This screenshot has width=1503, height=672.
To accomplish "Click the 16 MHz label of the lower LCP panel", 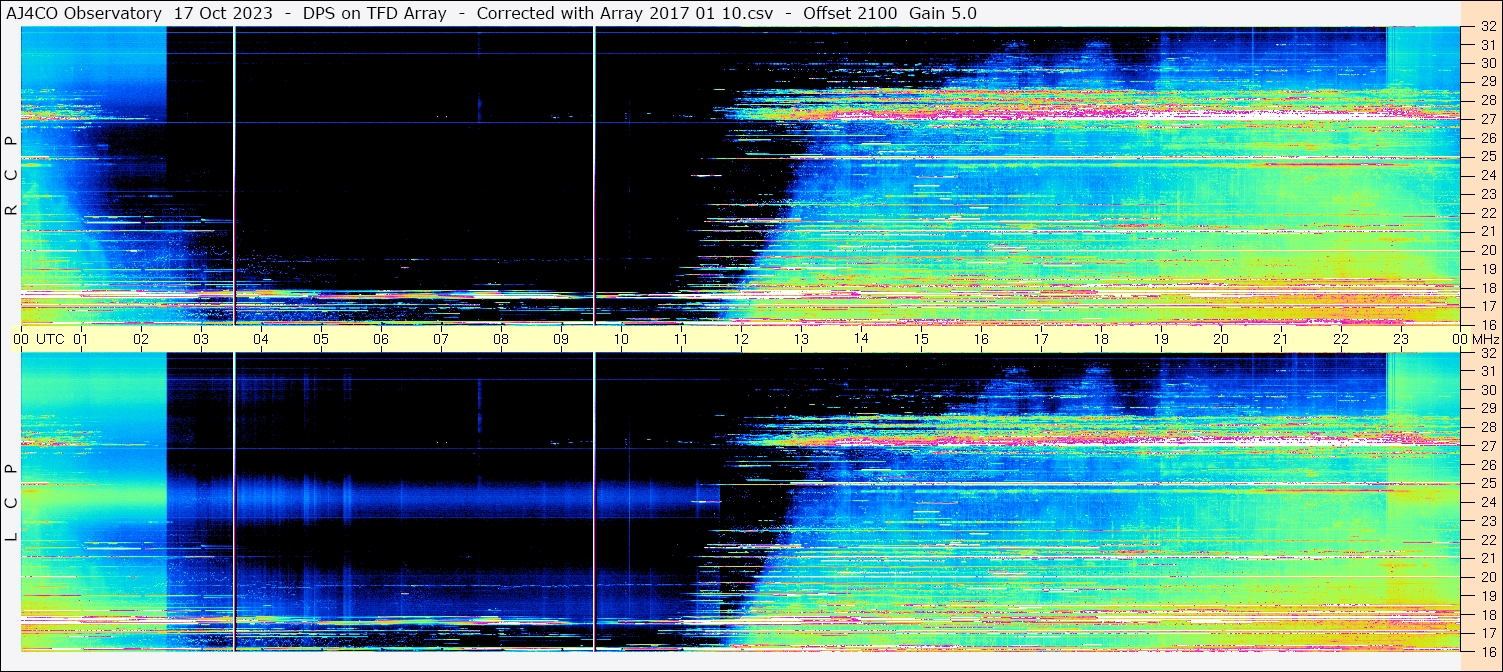I will click(x=1486, y=651).
